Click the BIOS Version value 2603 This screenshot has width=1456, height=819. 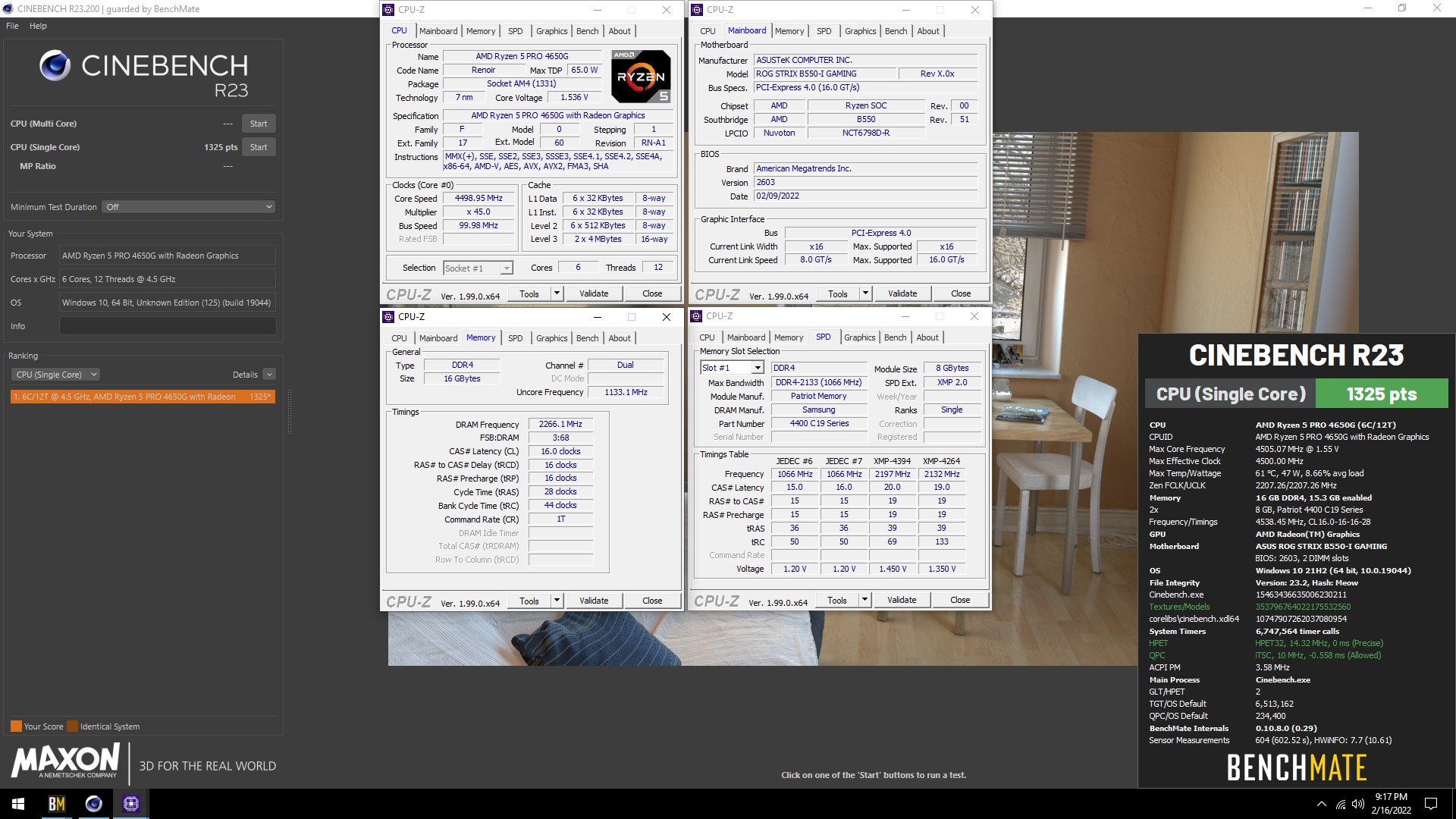click(866, 182)
